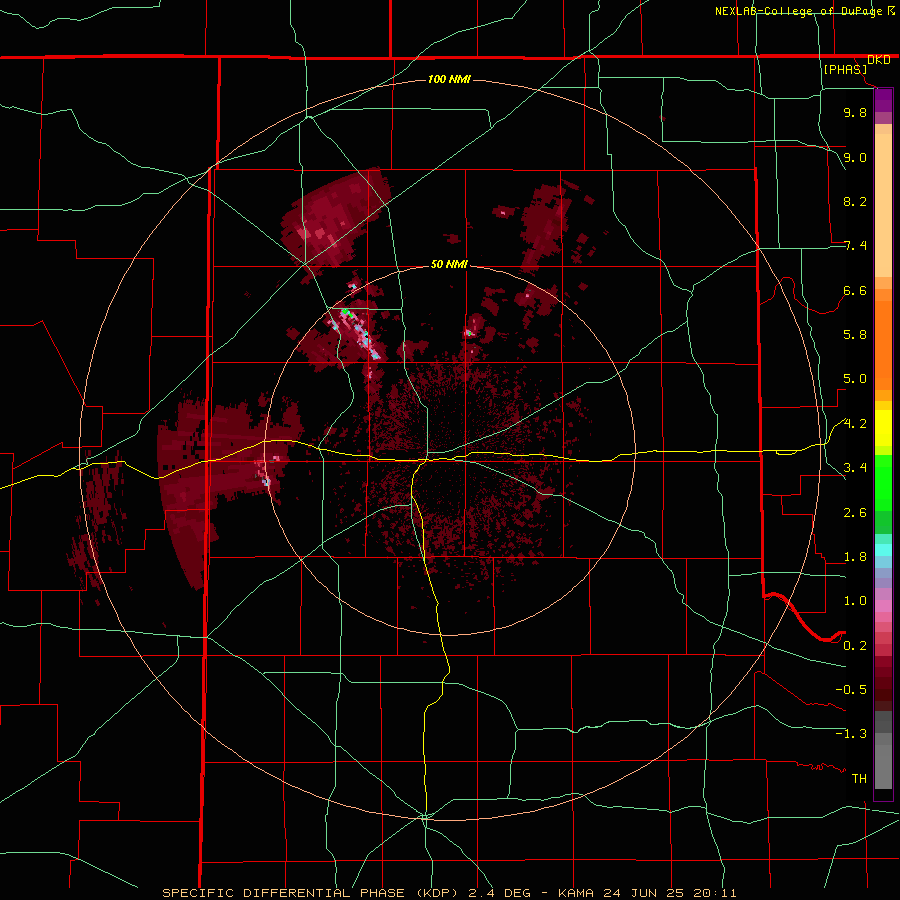Image resolution: width=900 pixels, height=900 pixels.
Task: Click the 5.8 scale value
Action: click(x=855, y=335)
